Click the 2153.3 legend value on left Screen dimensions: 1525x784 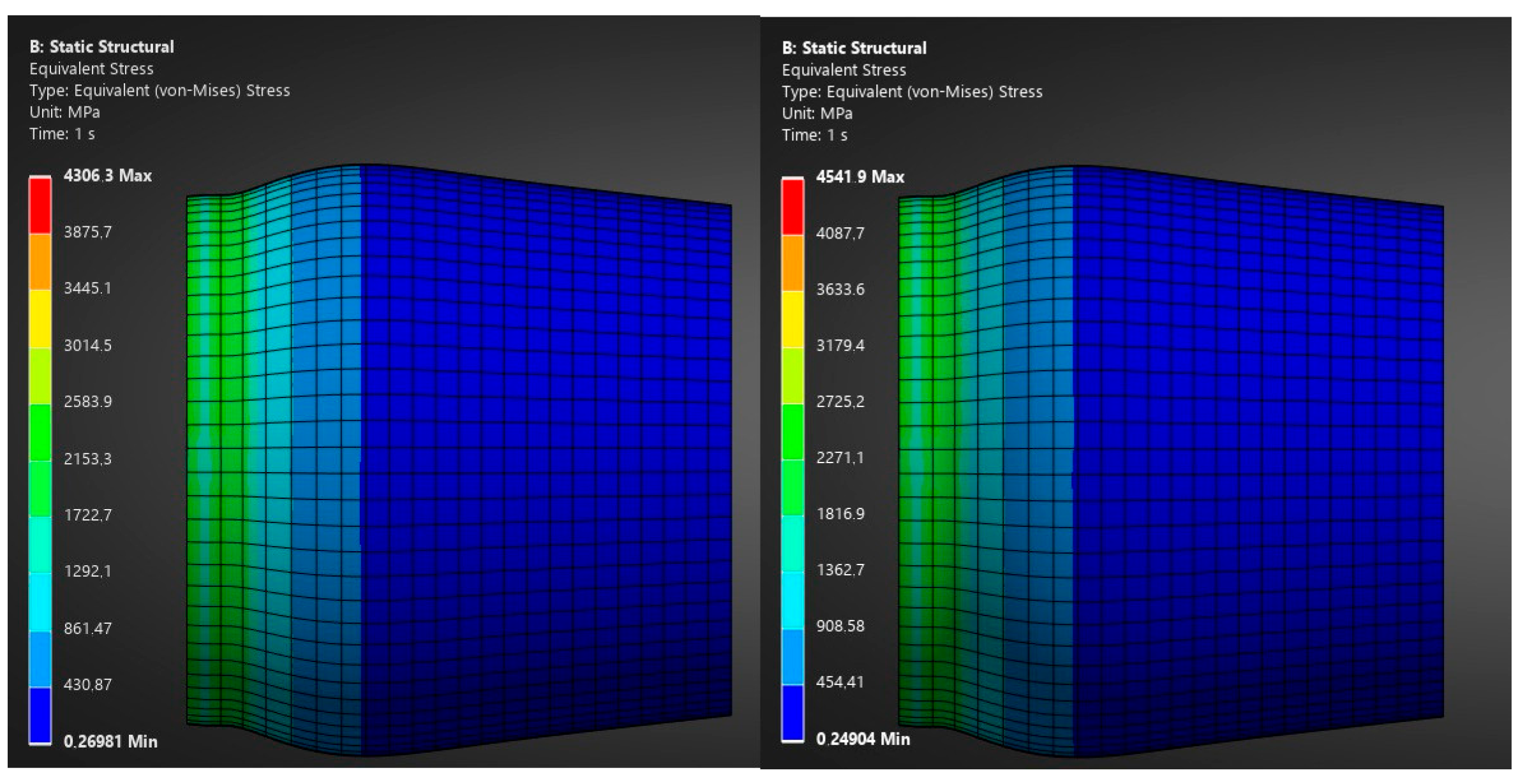pos(87,459)
